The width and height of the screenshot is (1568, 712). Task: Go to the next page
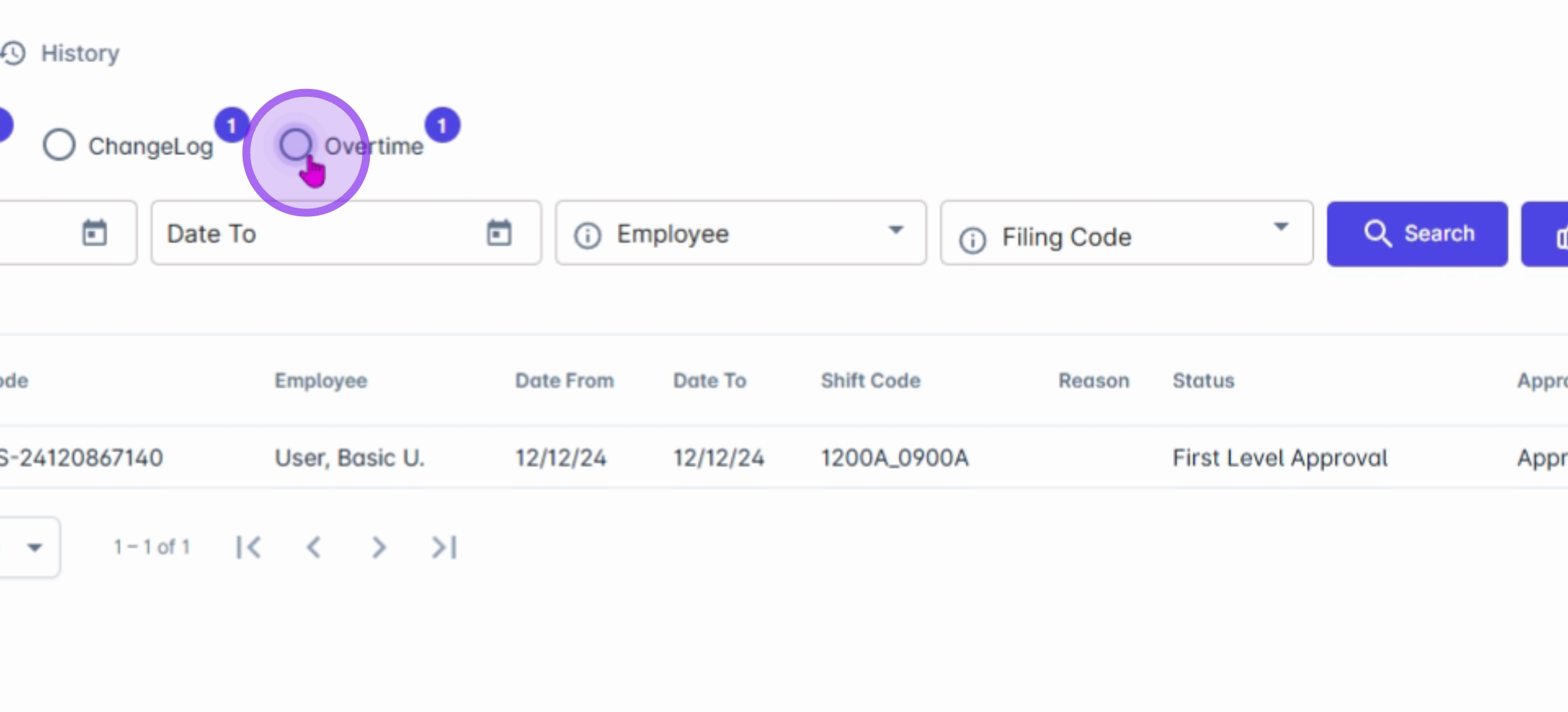(x=378, y=547)
